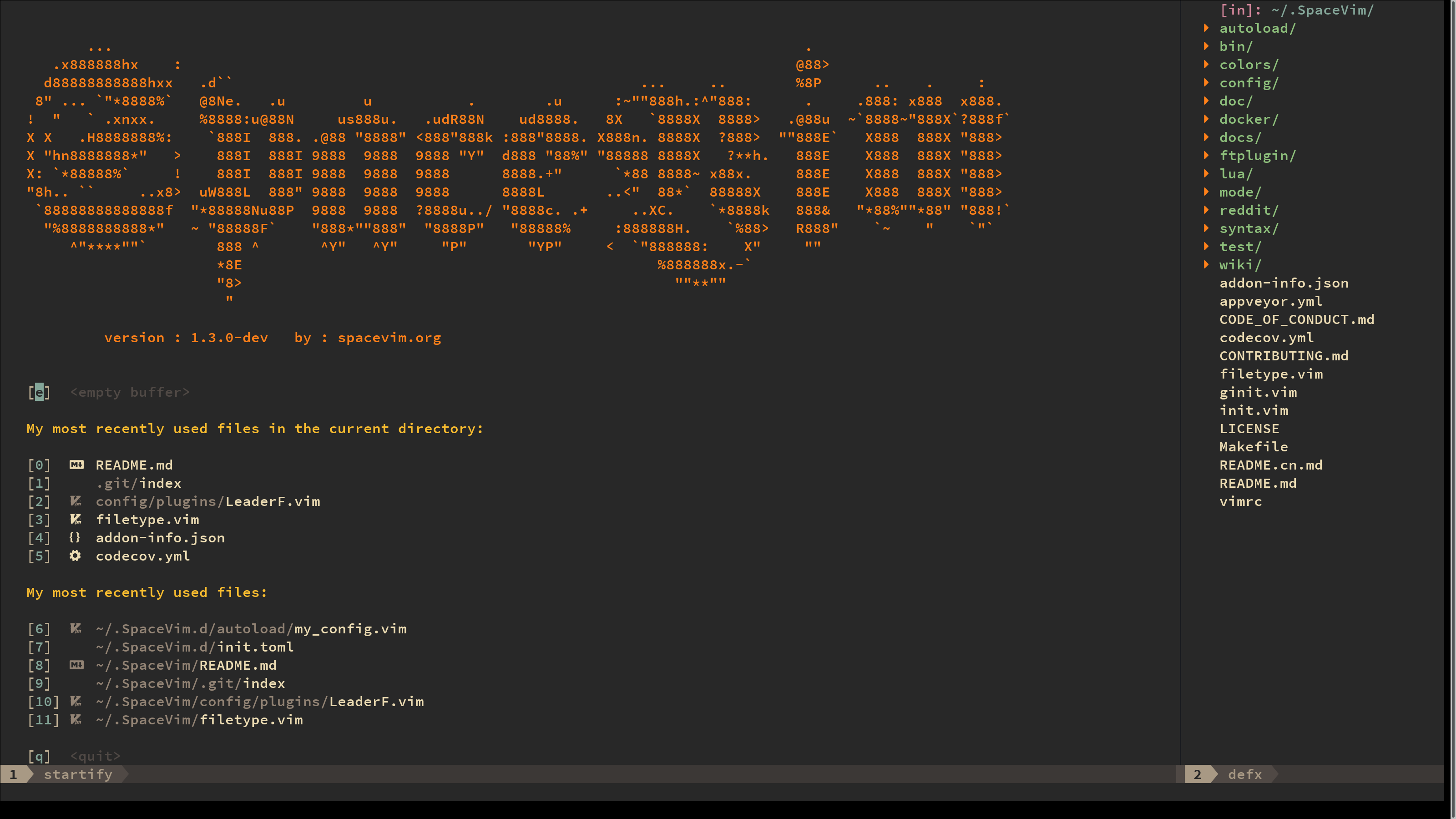Screen dimensions: 1456x819
Task: Select the startify statusline tab
Action: pos(78,774)
